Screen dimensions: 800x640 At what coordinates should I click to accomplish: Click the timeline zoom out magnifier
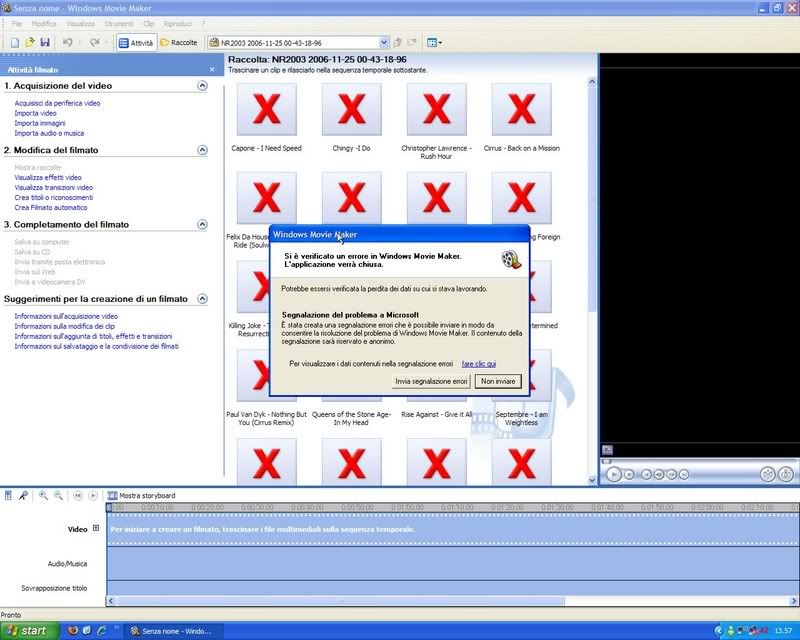(x=59, y=495)
